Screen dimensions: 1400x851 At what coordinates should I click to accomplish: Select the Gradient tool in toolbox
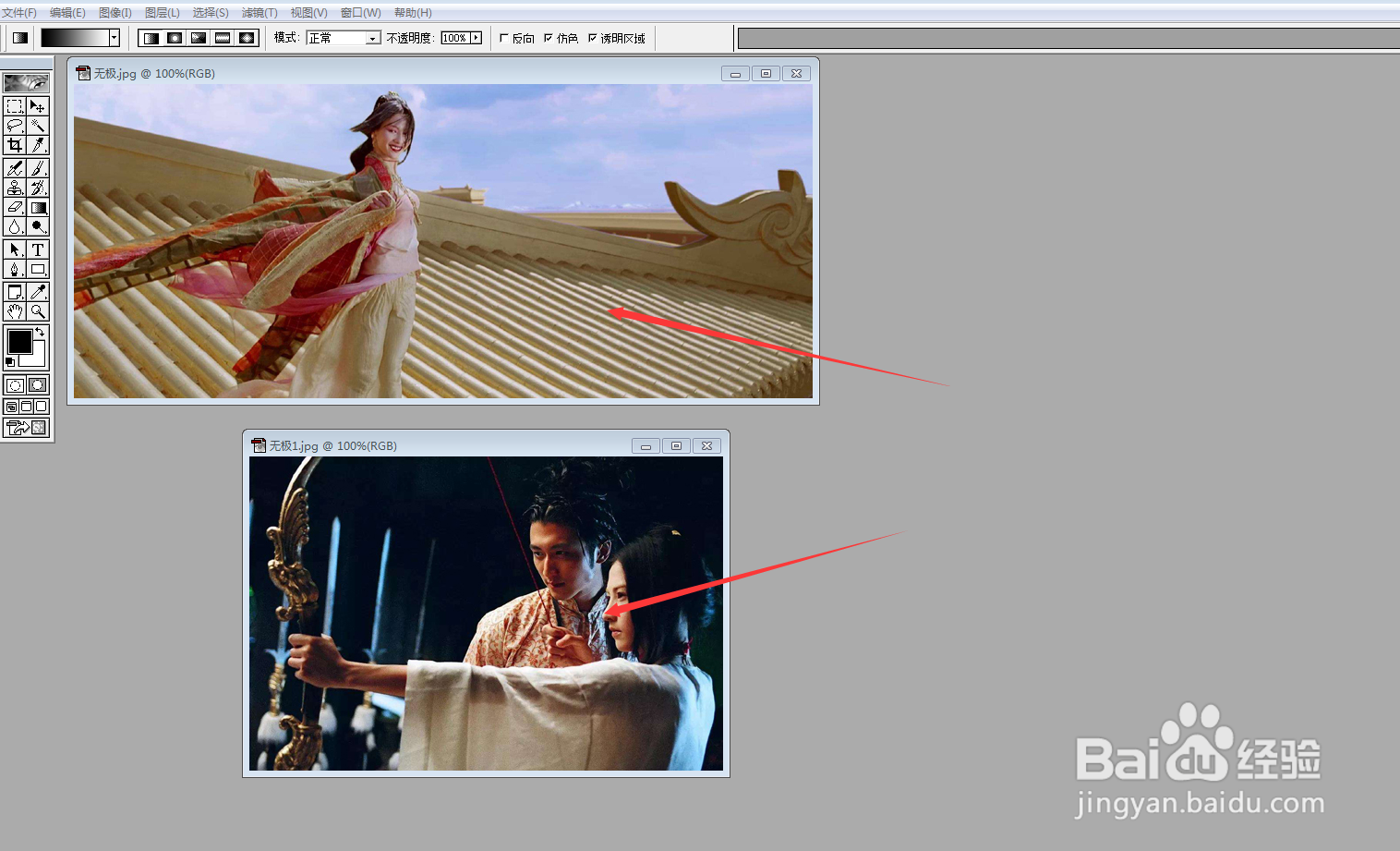(x=38, y=207)
